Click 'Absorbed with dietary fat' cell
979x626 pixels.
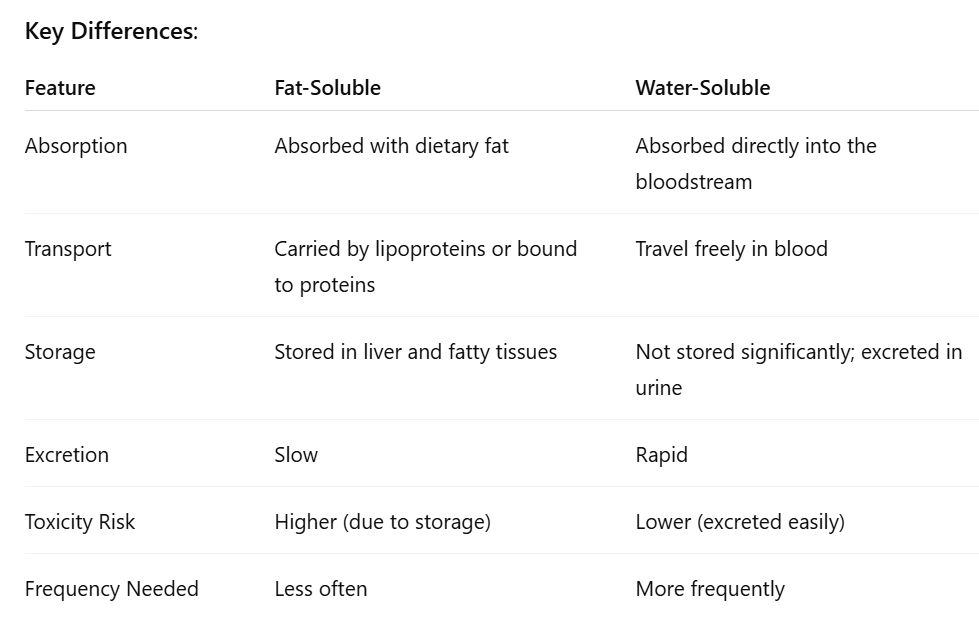tap(391, 146)
